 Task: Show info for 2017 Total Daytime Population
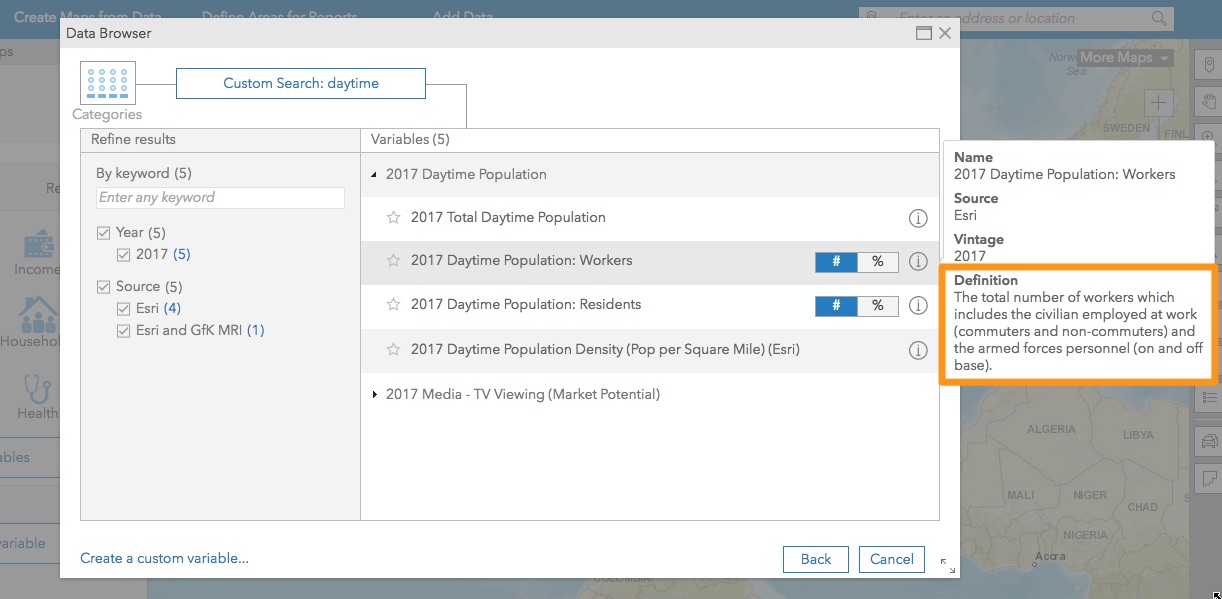(x=917, y=218)
